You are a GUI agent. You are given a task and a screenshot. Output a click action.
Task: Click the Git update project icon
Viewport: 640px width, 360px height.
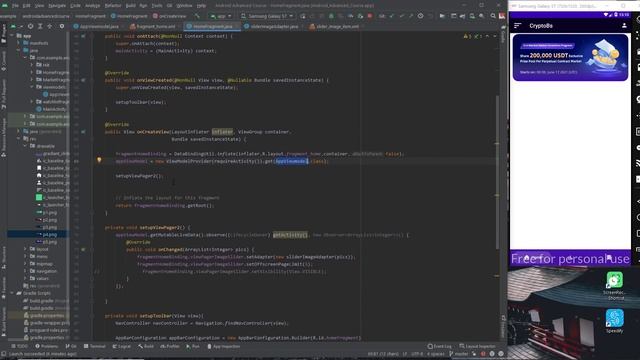click(392, 16)
